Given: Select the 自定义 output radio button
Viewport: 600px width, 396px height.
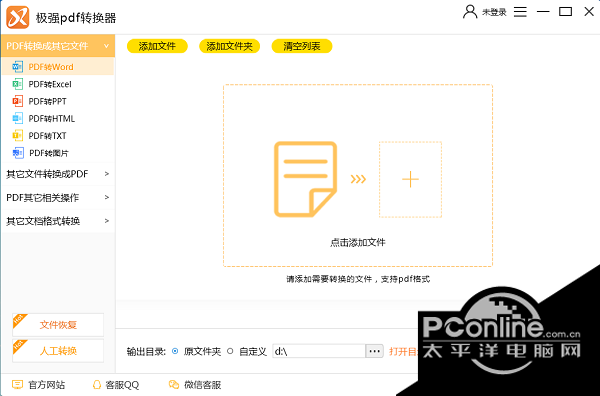Looking at the screenshot, I should click(x=230, y=351).
